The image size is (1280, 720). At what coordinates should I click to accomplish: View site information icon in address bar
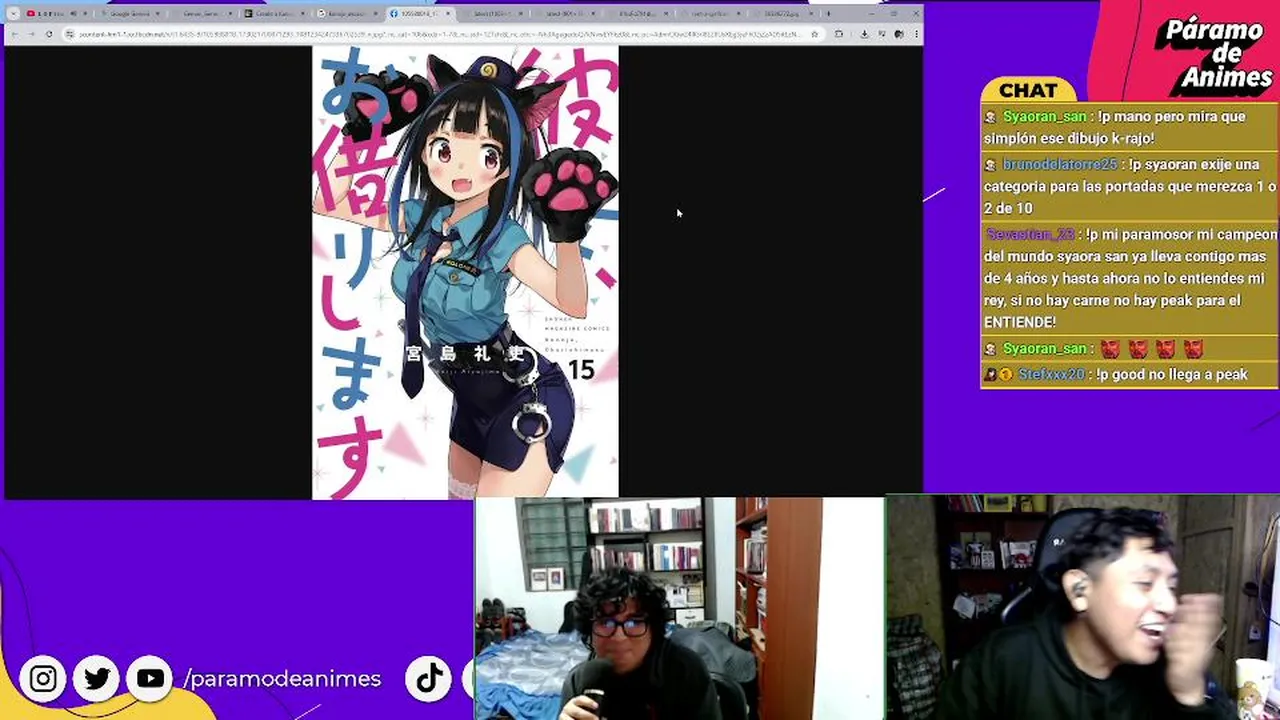(x=69, y=34)
